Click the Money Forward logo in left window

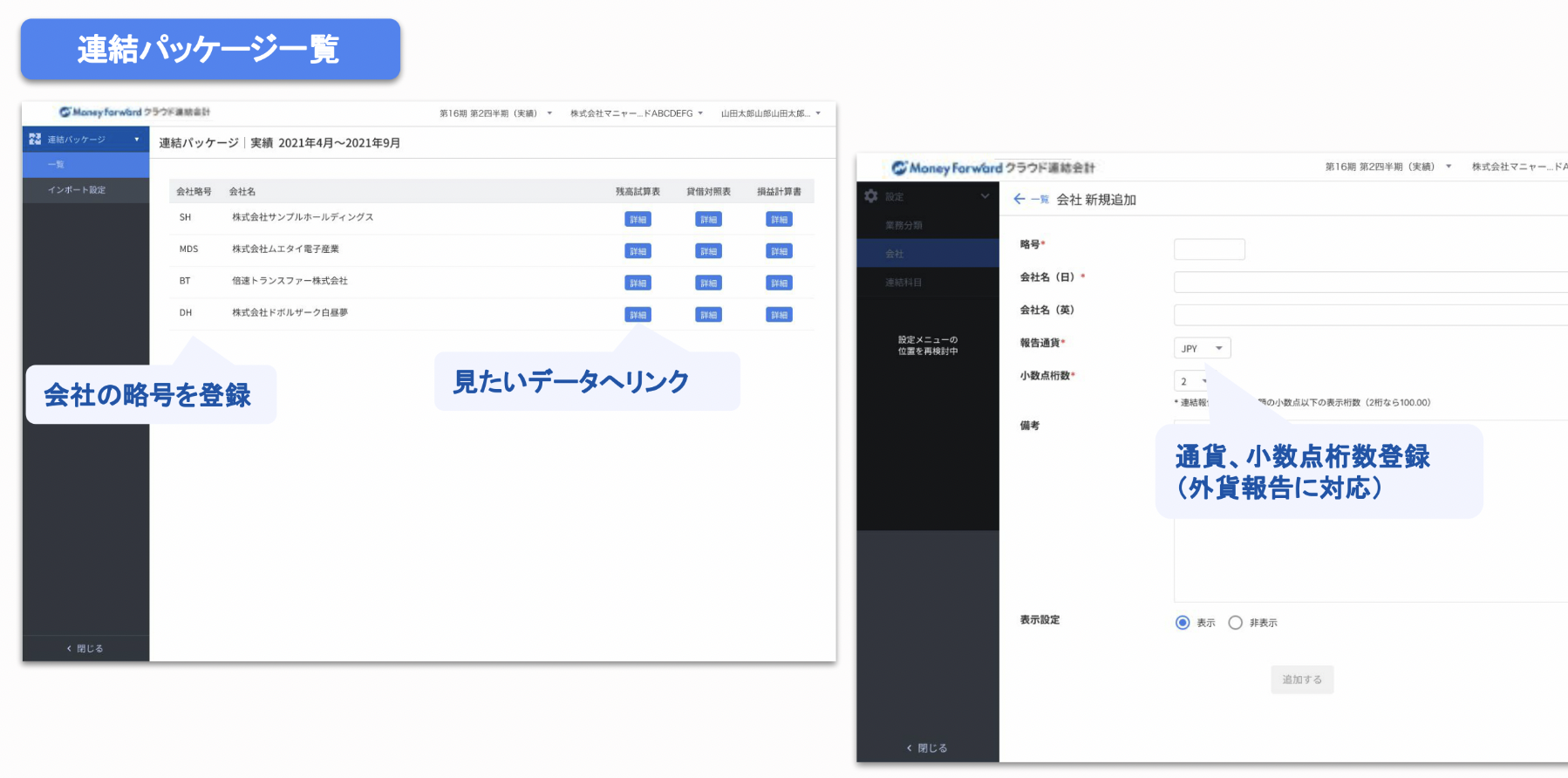pos(134,112)
